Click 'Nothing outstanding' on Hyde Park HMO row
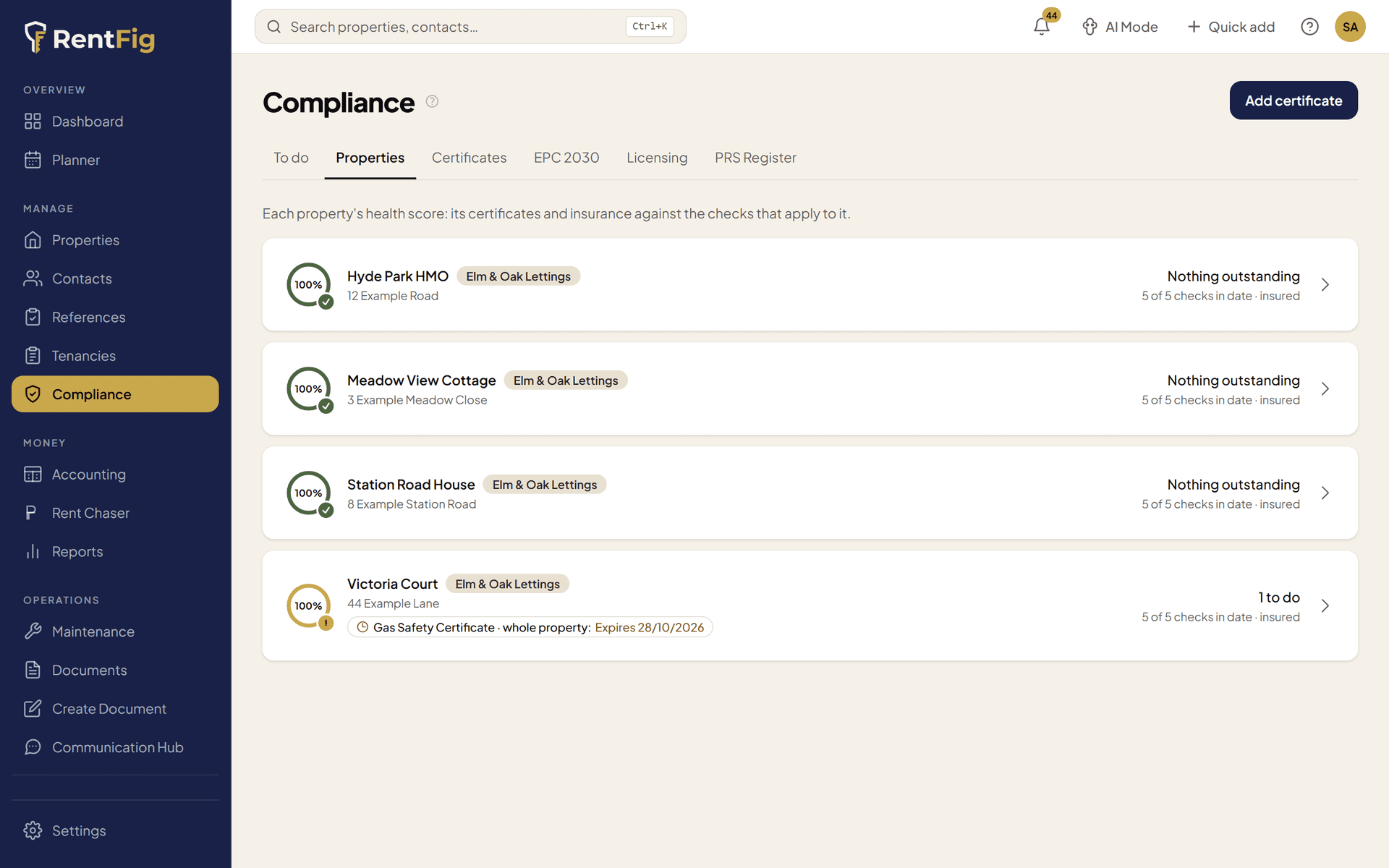 coord(1233,276)
